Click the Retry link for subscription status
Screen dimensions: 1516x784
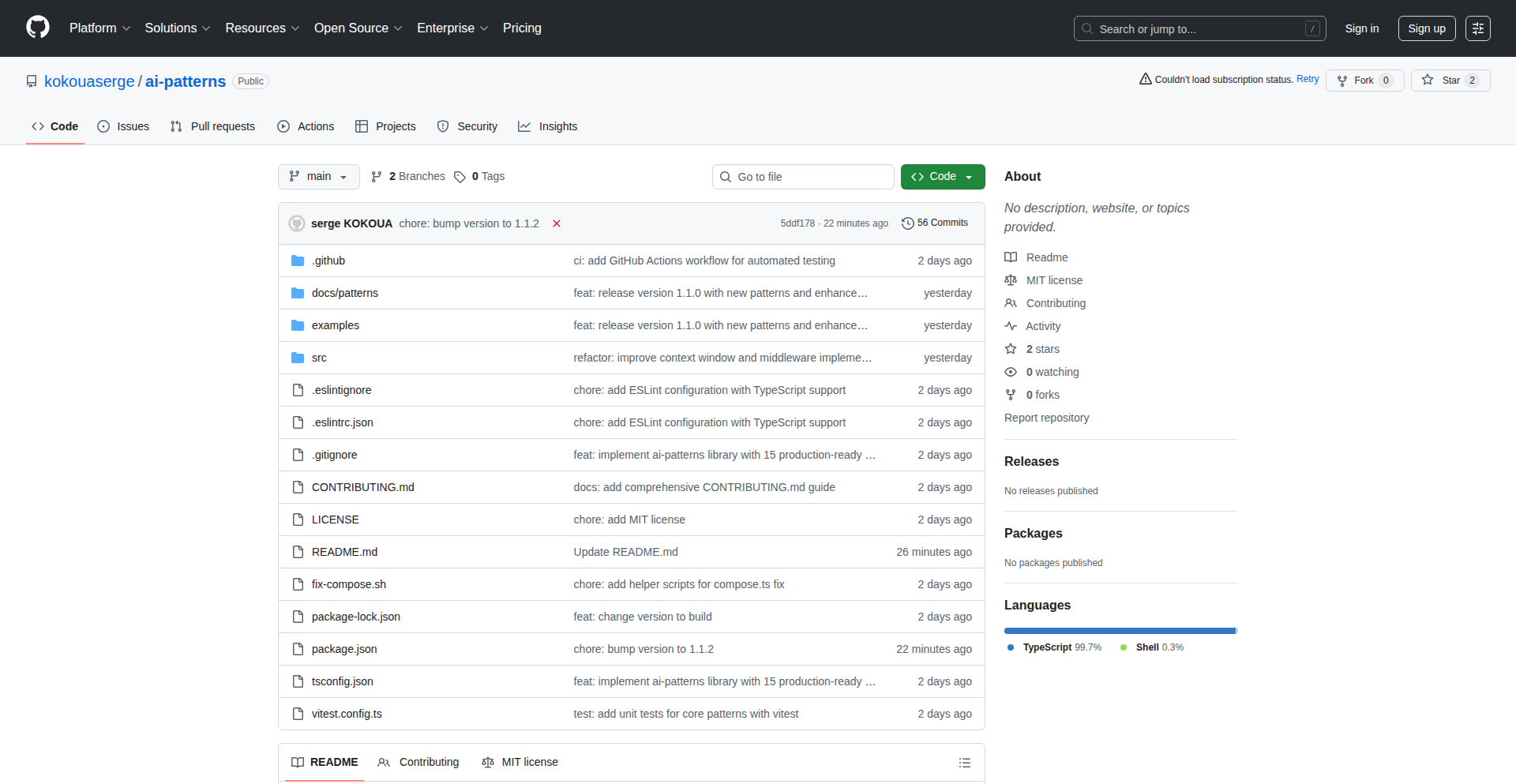pyautogui.click(x=1307, y=79)
